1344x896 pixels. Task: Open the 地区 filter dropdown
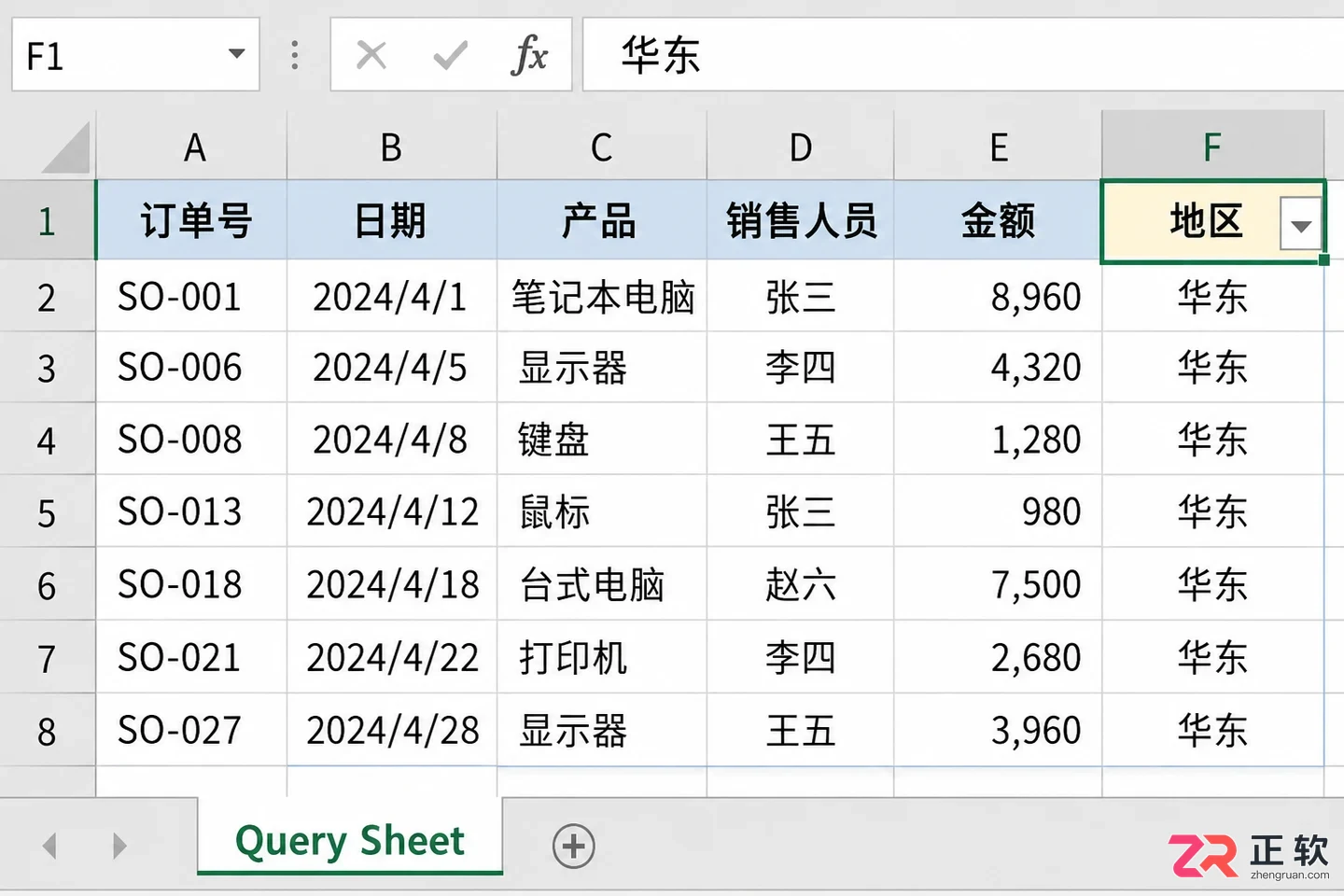1301,224
